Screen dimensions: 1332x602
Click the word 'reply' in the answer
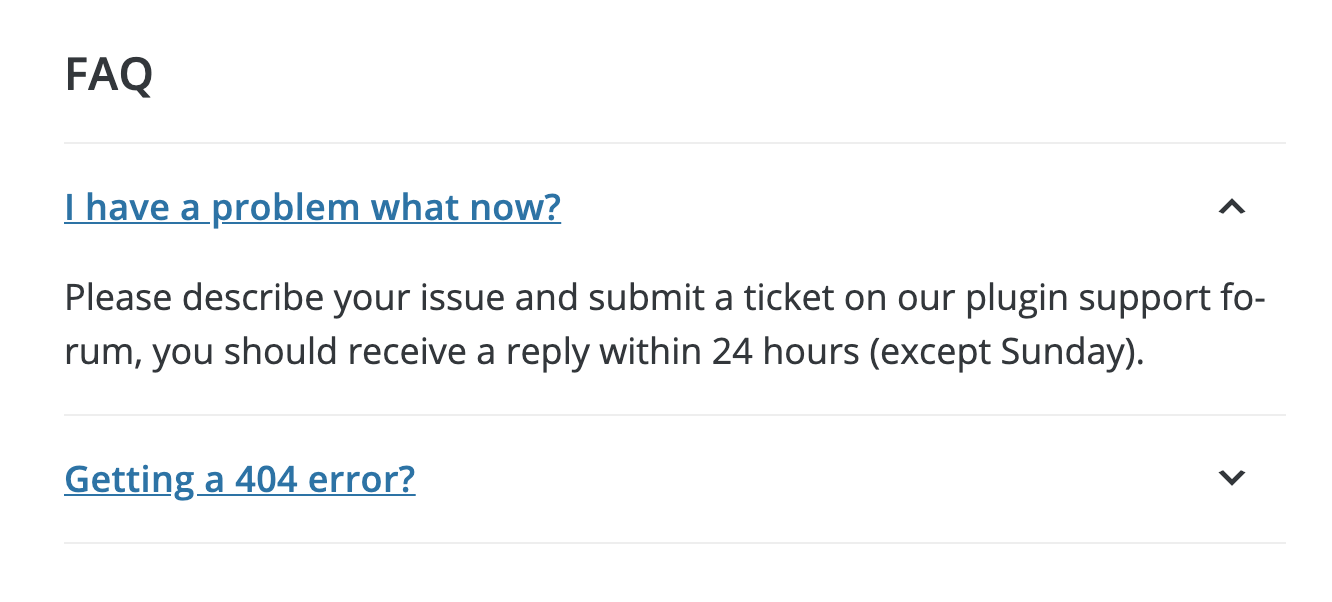coord(547,353)
